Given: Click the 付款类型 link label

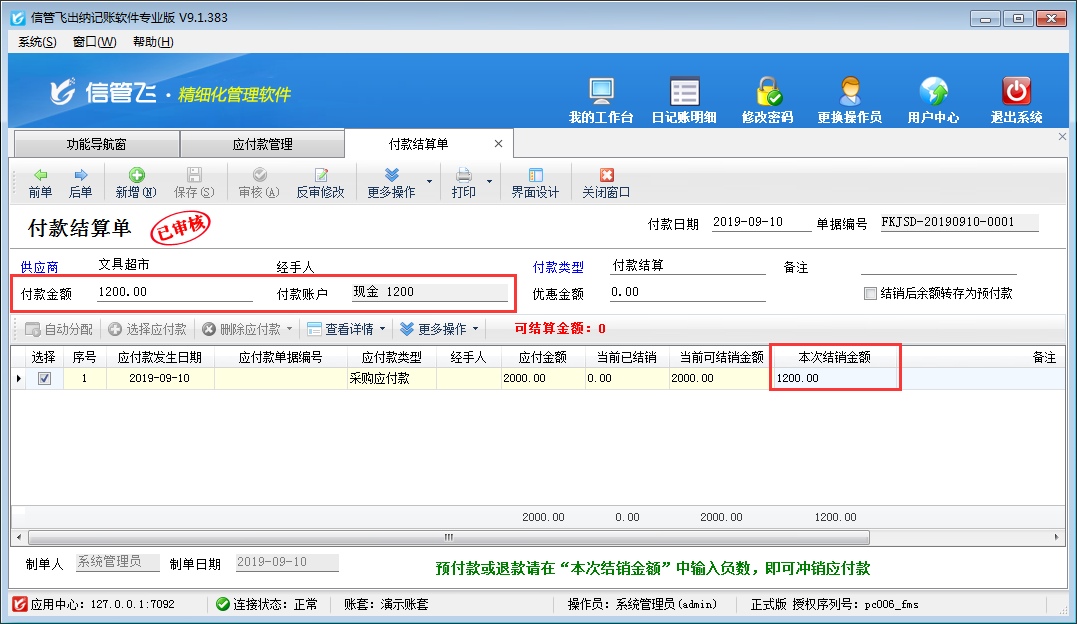Looking at the screenshot, I should point(558,267).
